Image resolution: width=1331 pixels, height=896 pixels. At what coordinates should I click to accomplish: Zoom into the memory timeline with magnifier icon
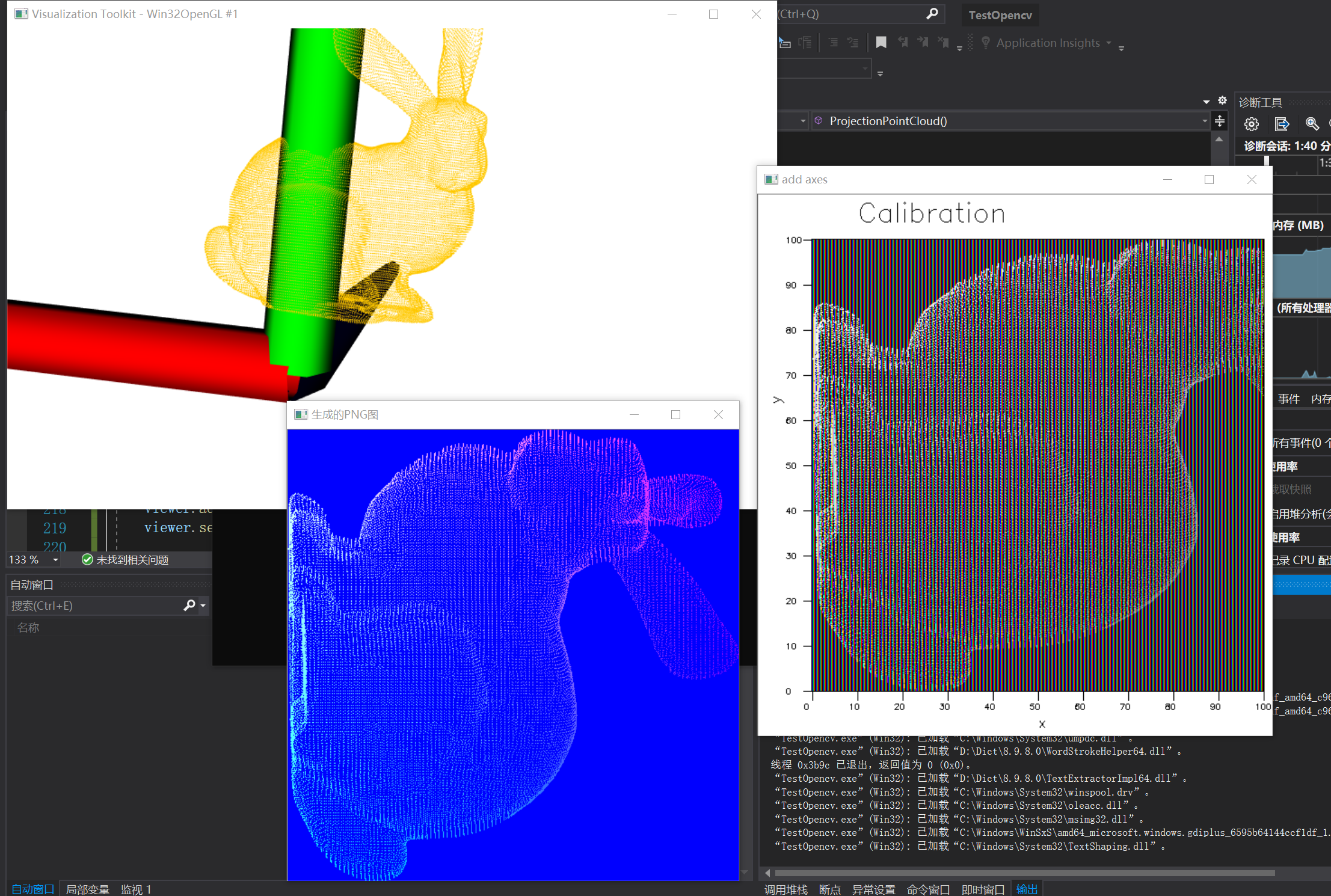click(1311, 124)
